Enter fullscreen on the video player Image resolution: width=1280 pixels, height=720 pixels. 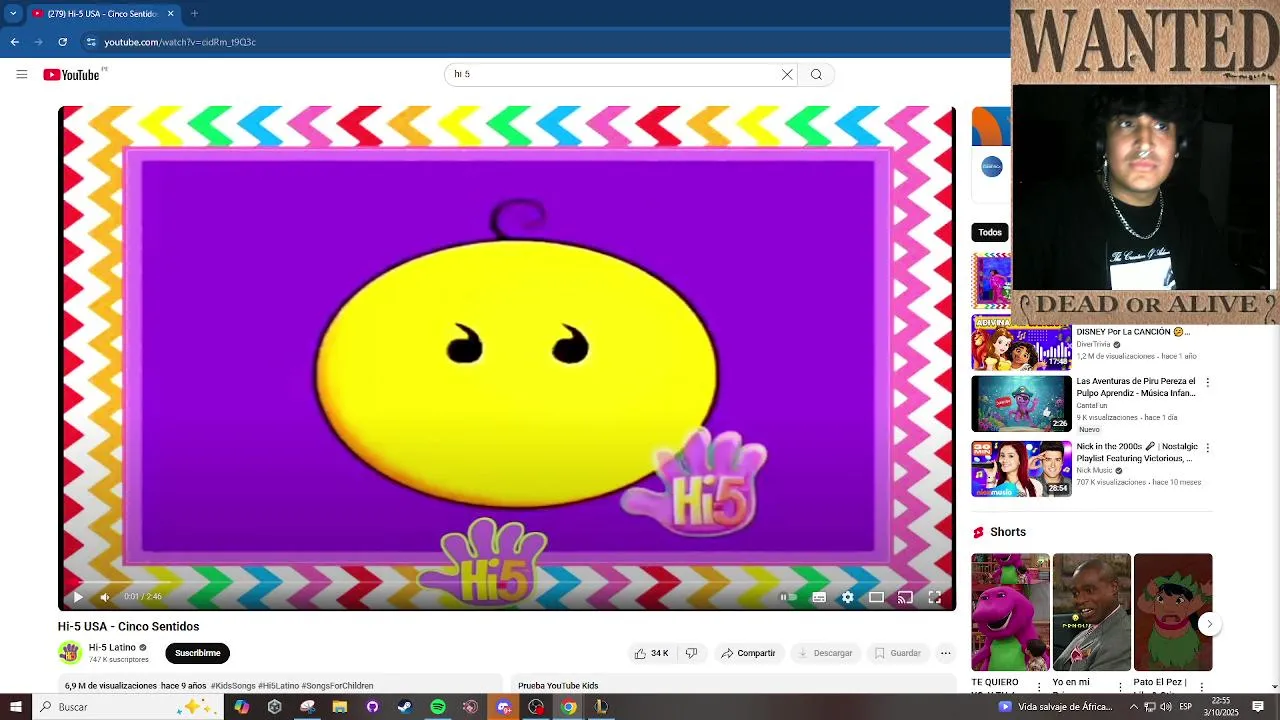[934, 597]
